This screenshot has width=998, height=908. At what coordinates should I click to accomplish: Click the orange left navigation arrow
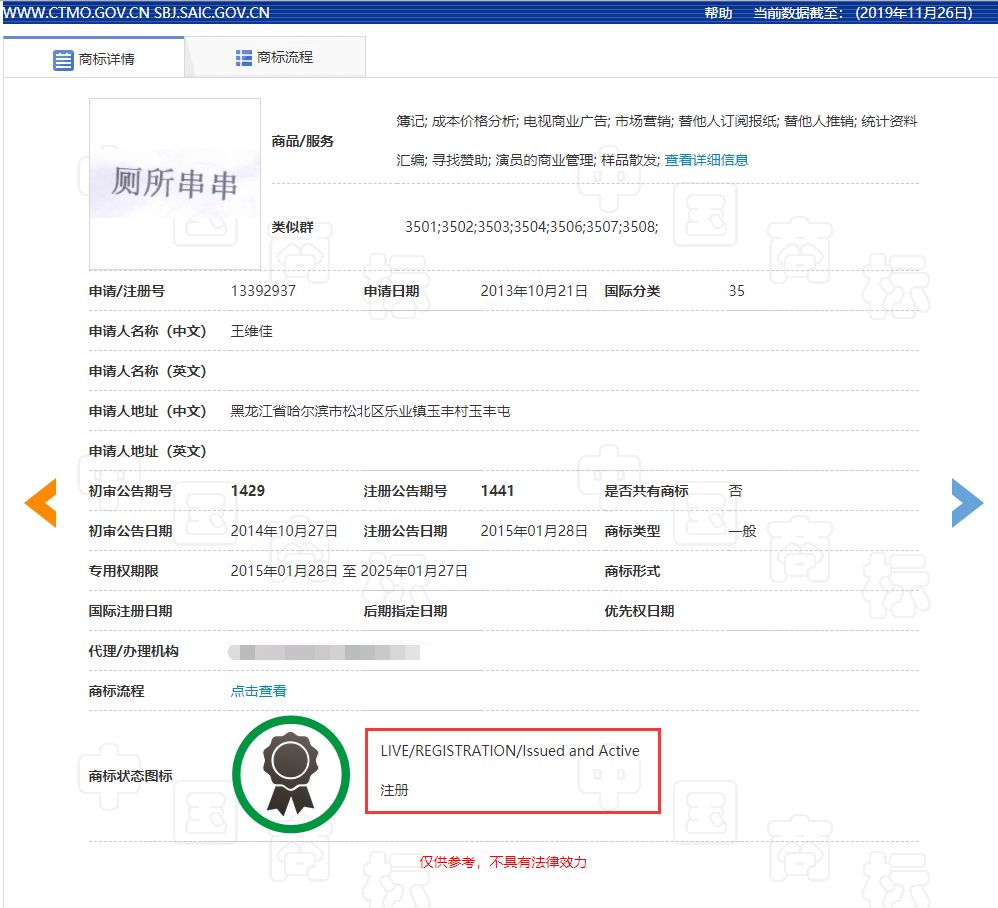click(39, 503)
